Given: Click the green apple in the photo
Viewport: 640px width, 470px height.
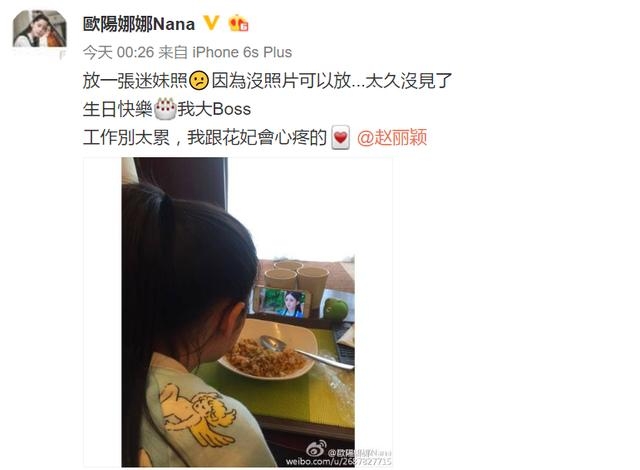Looking at the screenshot, I should (x=336, y=309).
